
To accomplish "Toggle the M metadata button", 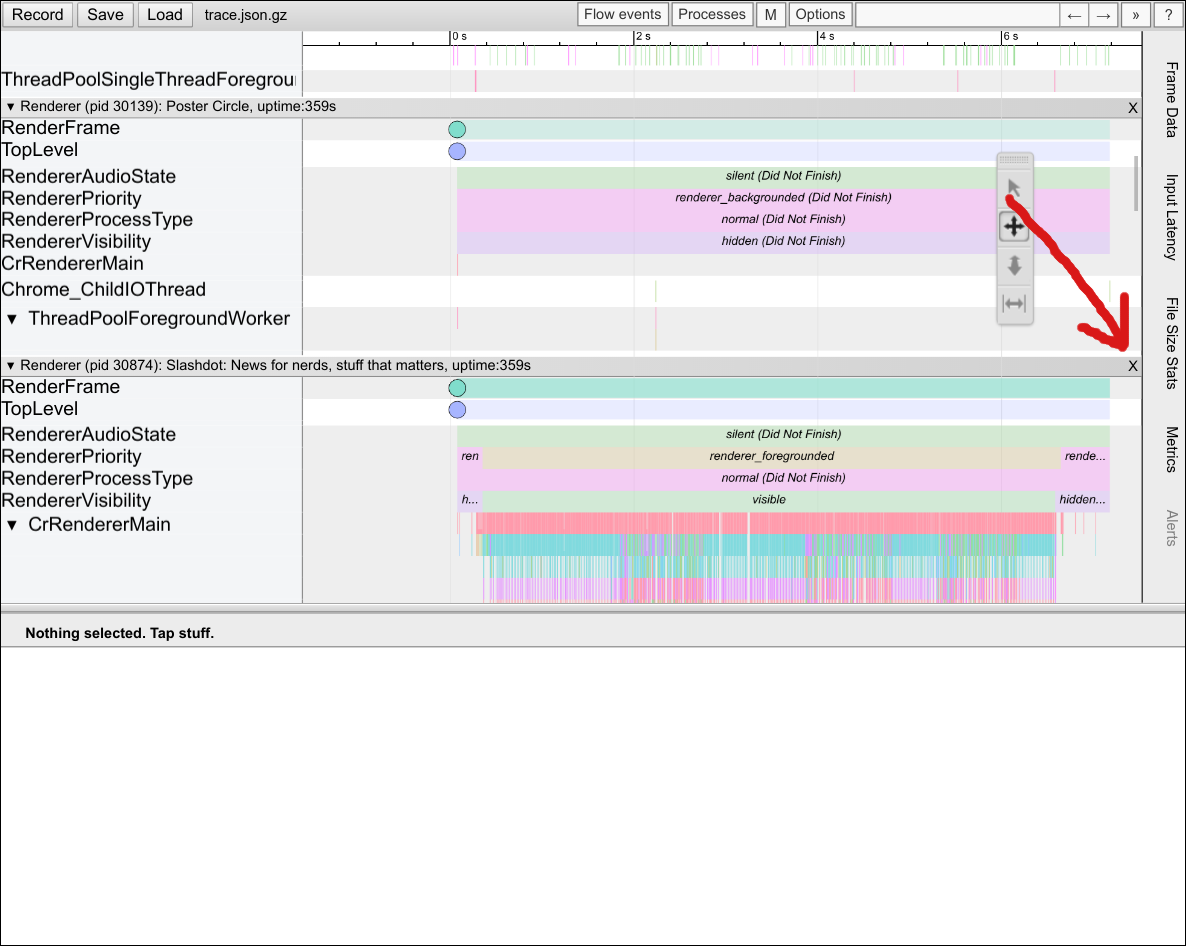I will tap(770, 15).
